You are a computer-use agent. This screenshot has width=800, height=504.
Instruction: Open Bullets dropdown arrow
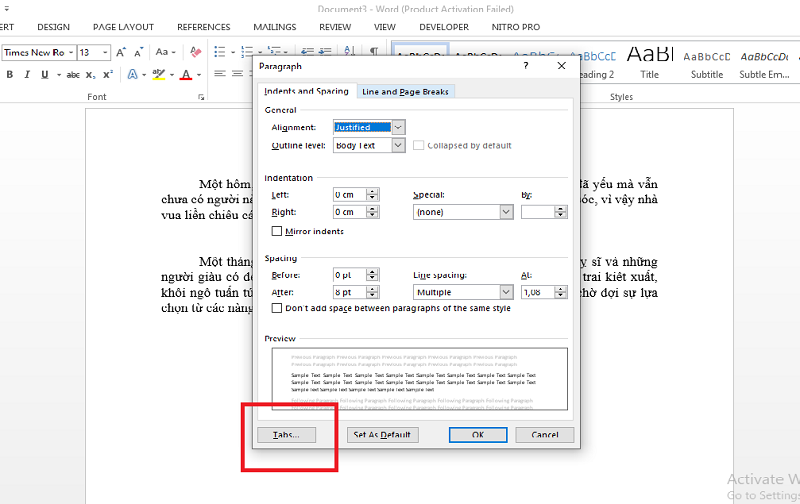(233, 52)
